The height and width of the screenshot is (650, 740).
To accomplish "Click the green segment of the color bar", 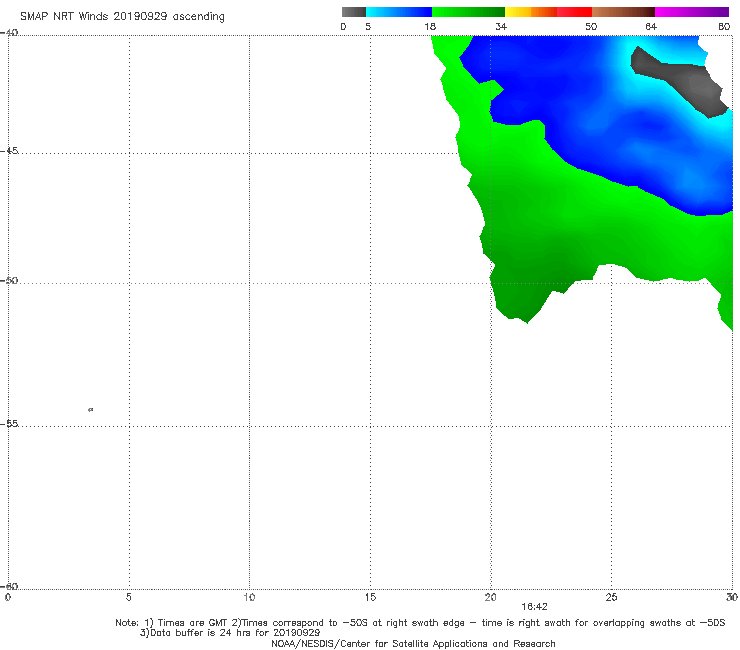I will tap(468, 12).
